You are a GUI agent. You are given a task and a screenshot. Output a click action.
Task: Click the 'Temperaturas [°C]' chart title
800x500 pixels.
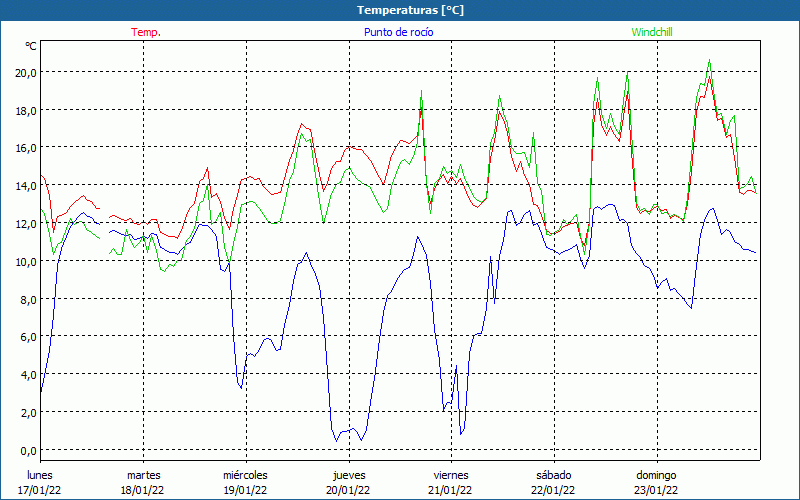click(x=410, y=10)
